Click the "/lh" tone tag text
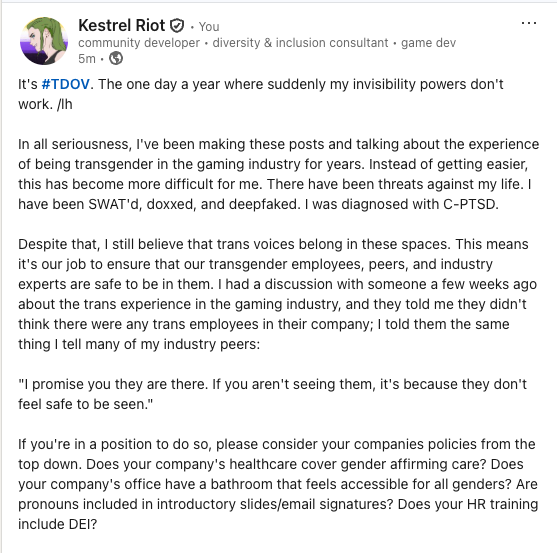557x553 pixels. [x=65, y=104]
